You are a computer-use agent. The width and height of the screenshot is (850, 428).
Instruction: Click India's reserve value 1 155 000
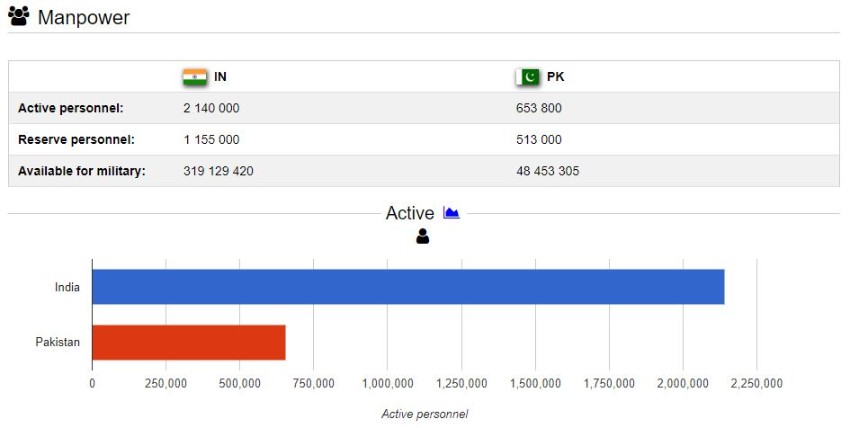211,140
